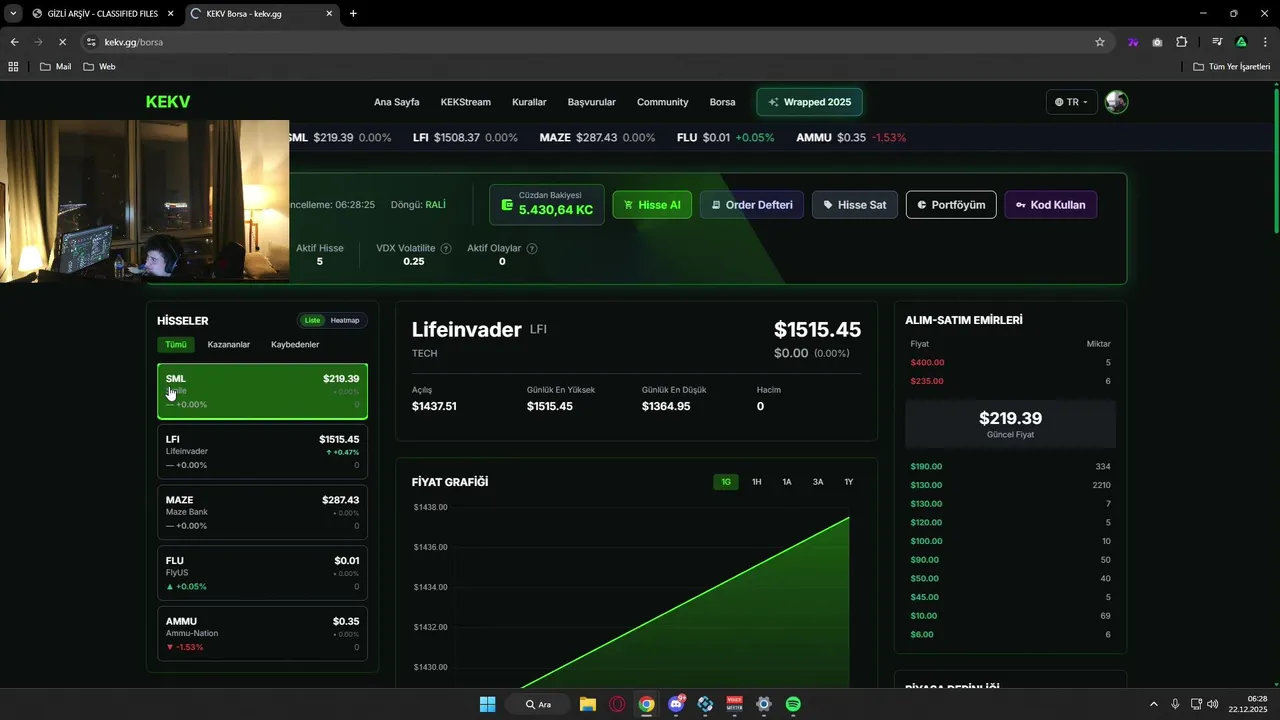Open the Tüm Yer İşaretleri bookmarks folder
This screenshot has width=1280, height=720.
point(1232,67)
